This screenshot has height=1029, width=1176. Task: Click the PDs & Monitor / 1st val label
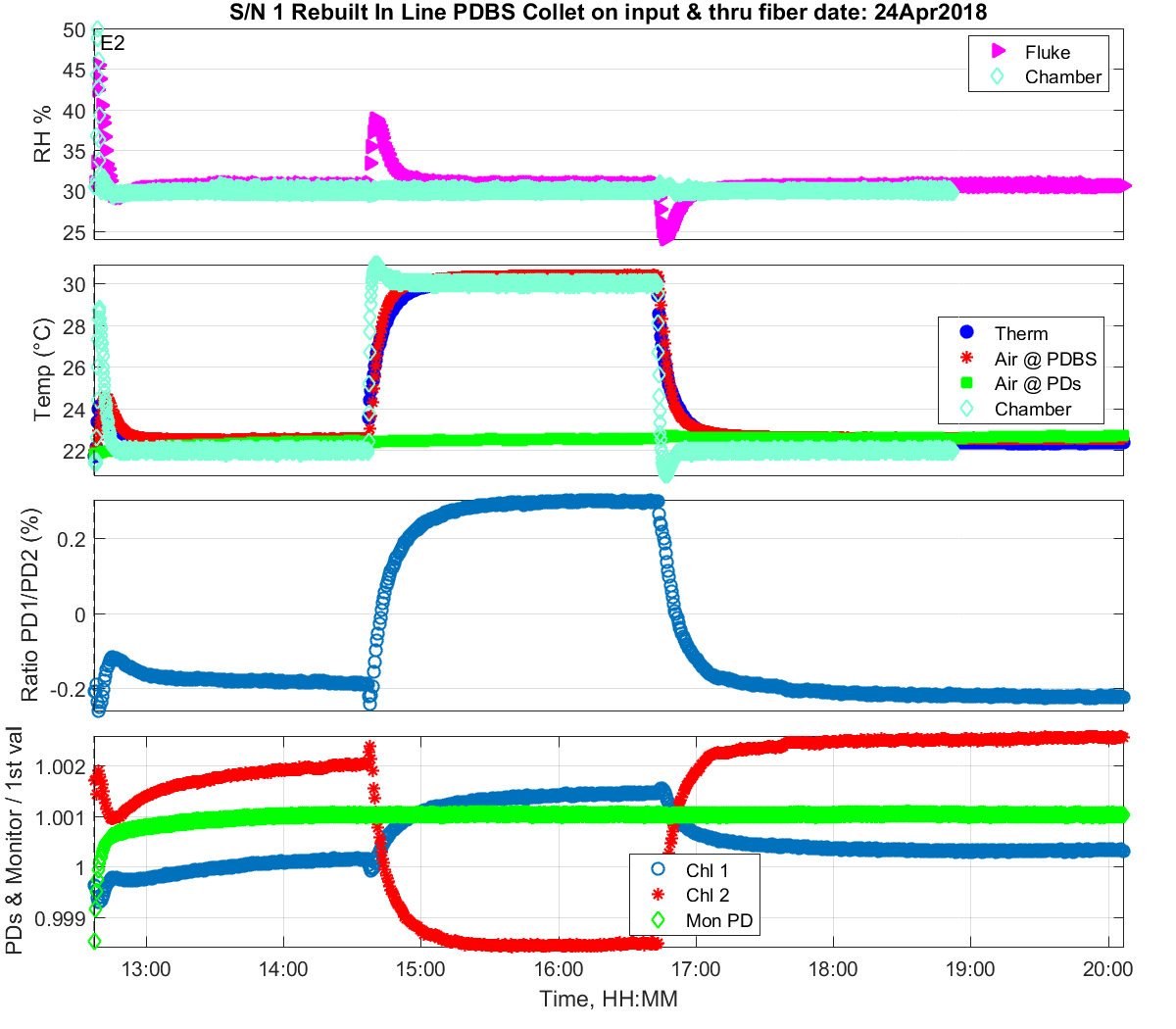pyautogui.click(x=15, y=840)
